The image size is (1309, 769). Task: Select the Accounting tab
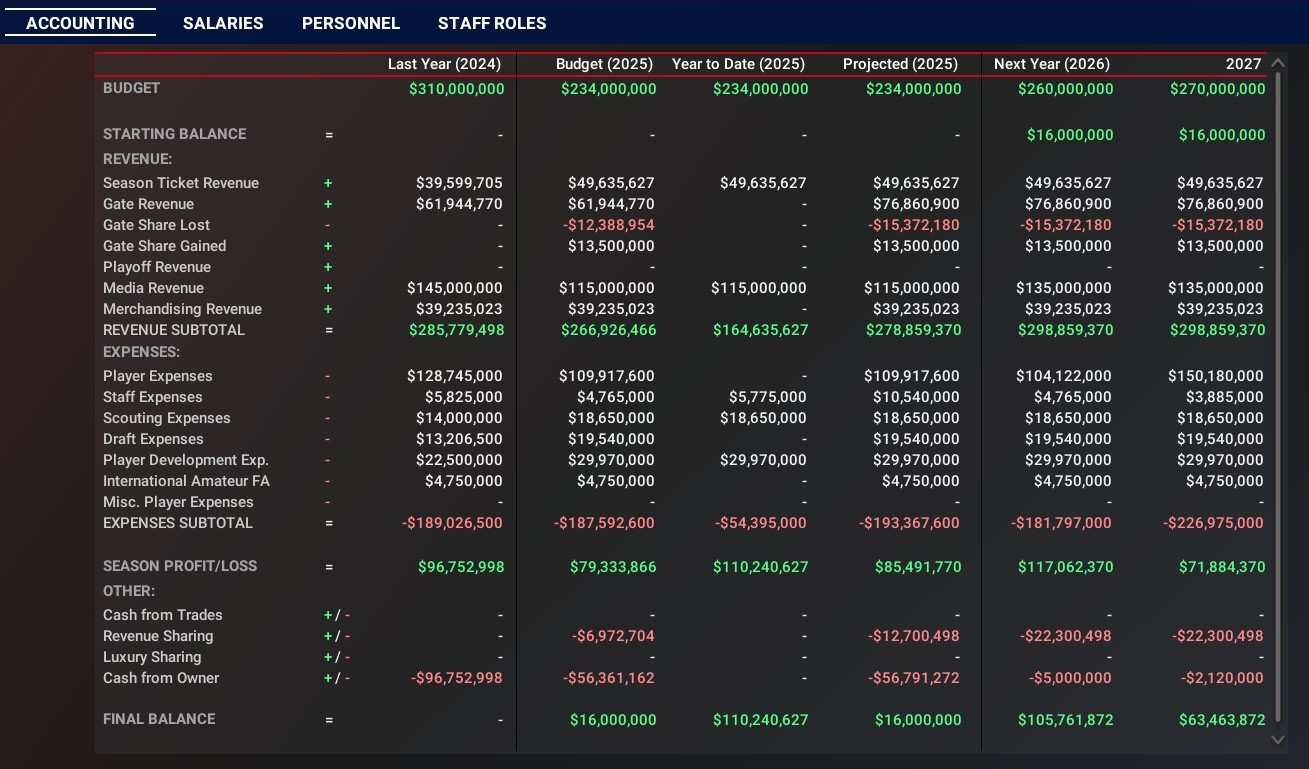click(x=80, y=23)
